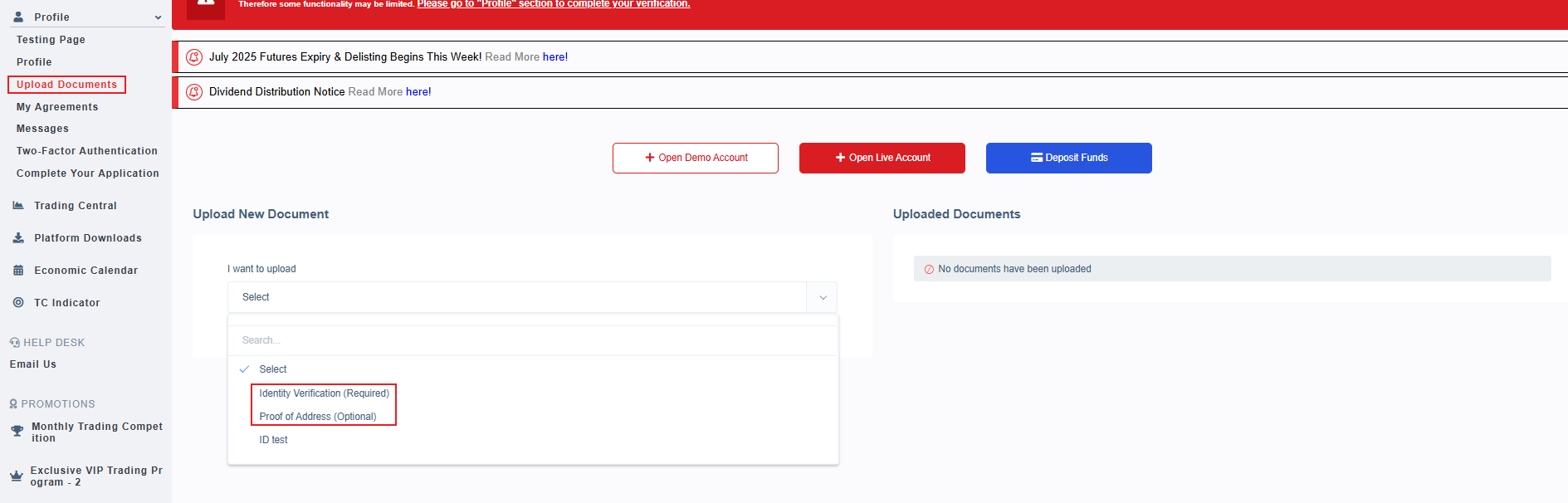The height and width of the screenshot is (503, 1568).
Task: Click the 'I want to upload' label
Action: tap(261, 269)
